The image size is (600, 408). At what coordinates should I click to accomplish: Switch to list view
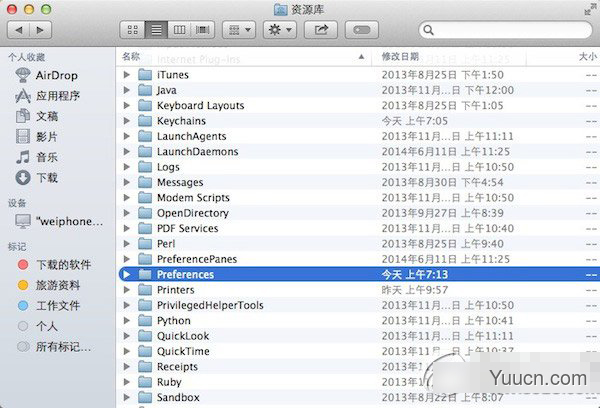point(156,30)
